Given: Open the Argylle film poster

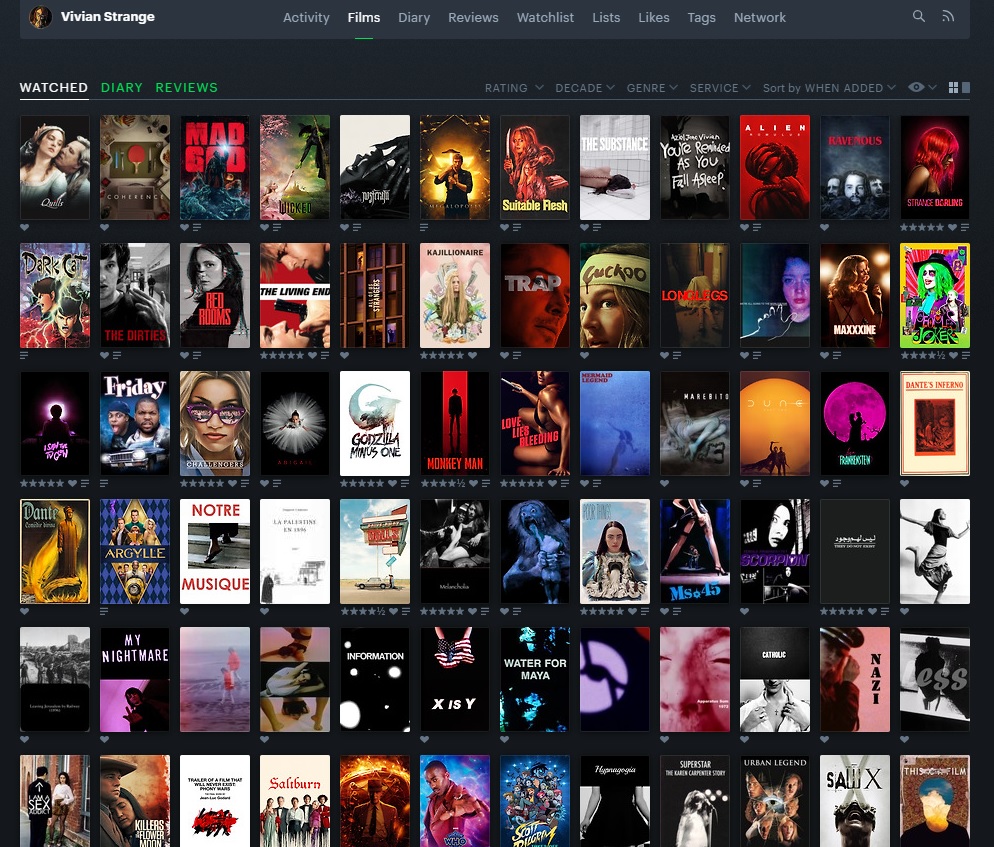Looking at the screenshot, I should click(x=134, y=552).
